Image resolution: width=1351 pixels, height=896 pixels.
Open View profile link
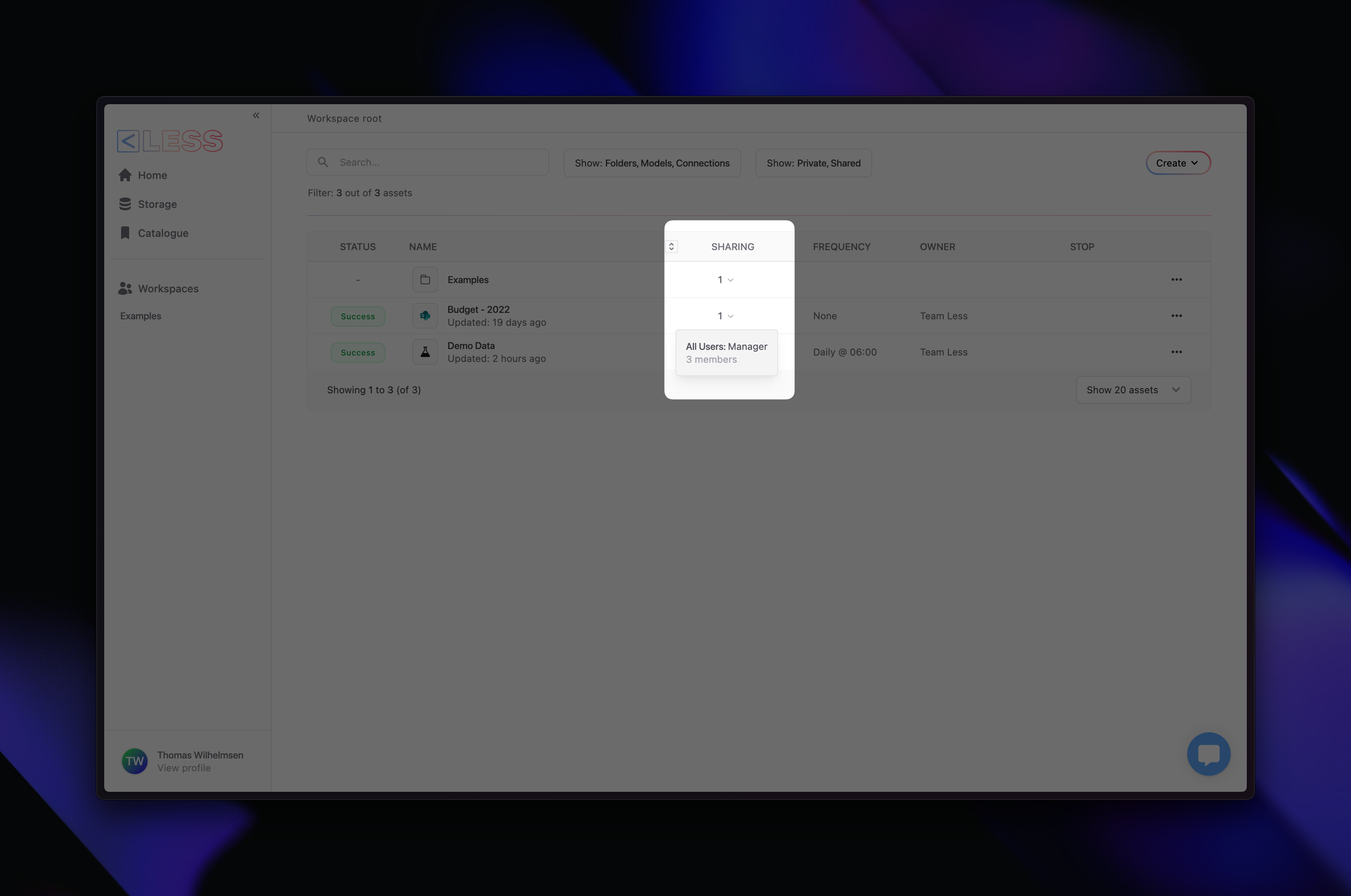coord(184,768)
